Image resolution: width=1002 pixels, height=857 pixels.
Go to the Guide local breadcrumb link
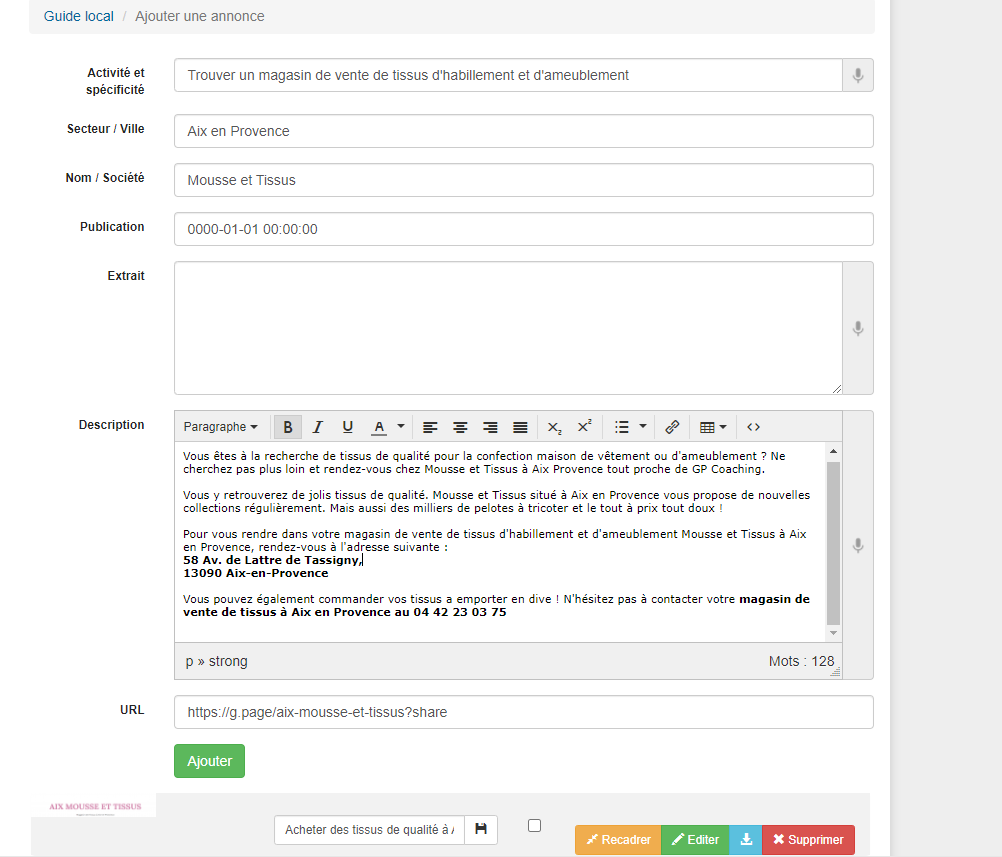(79, 17)
